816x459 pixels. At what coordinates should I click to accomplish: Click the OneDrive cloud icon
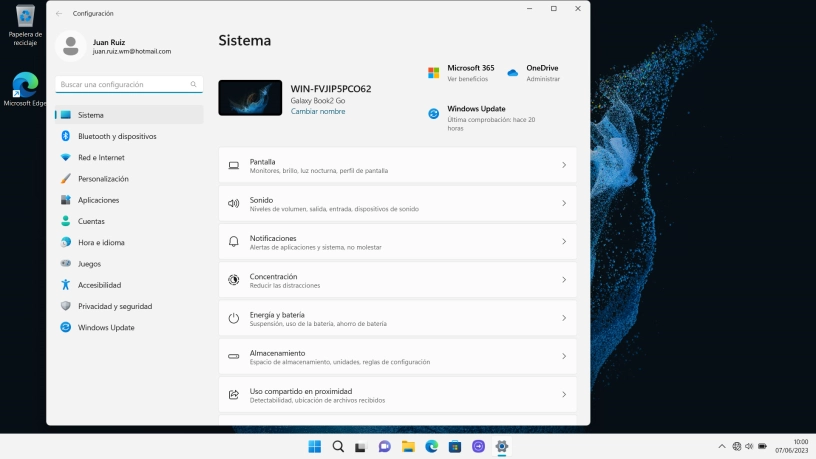click(513, 73)
